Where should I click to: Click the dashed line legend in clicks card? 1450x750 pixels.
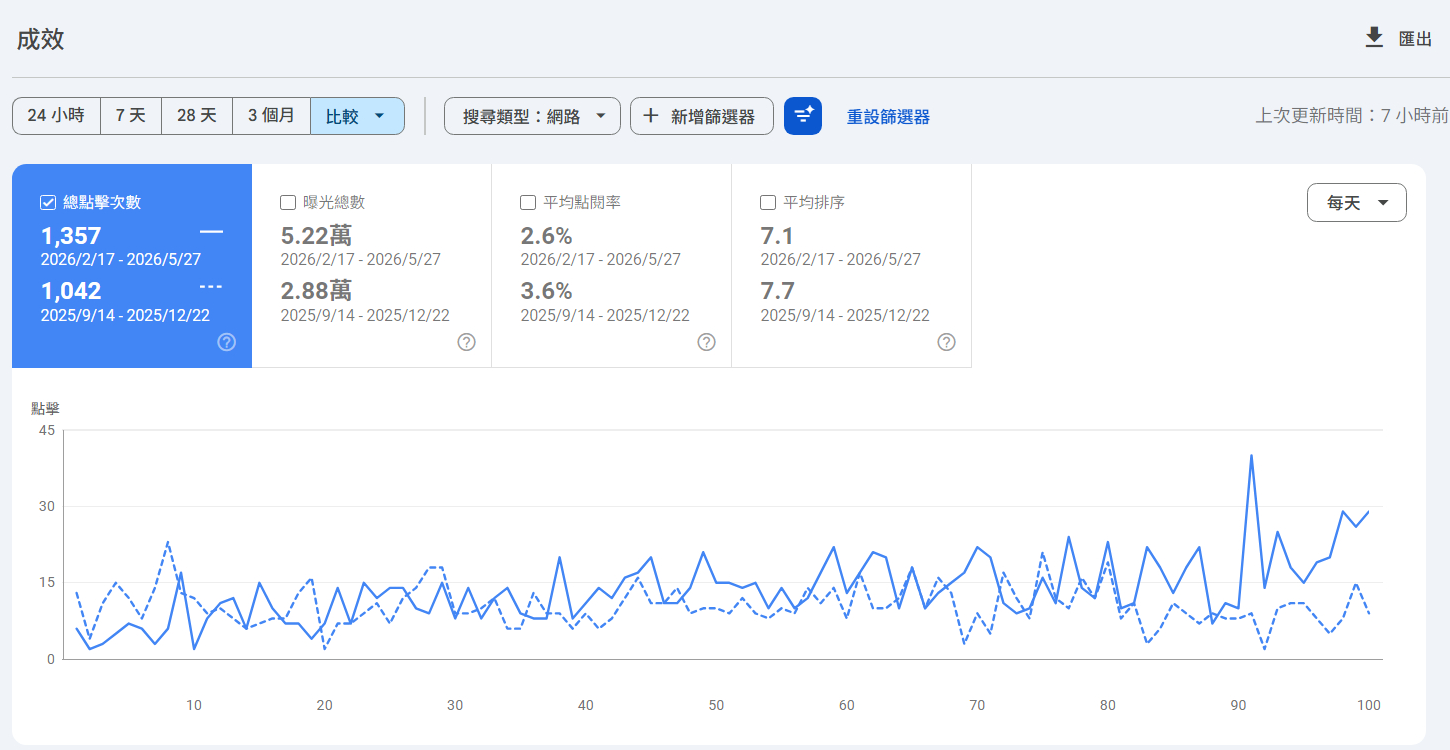[x=211, y=287]
